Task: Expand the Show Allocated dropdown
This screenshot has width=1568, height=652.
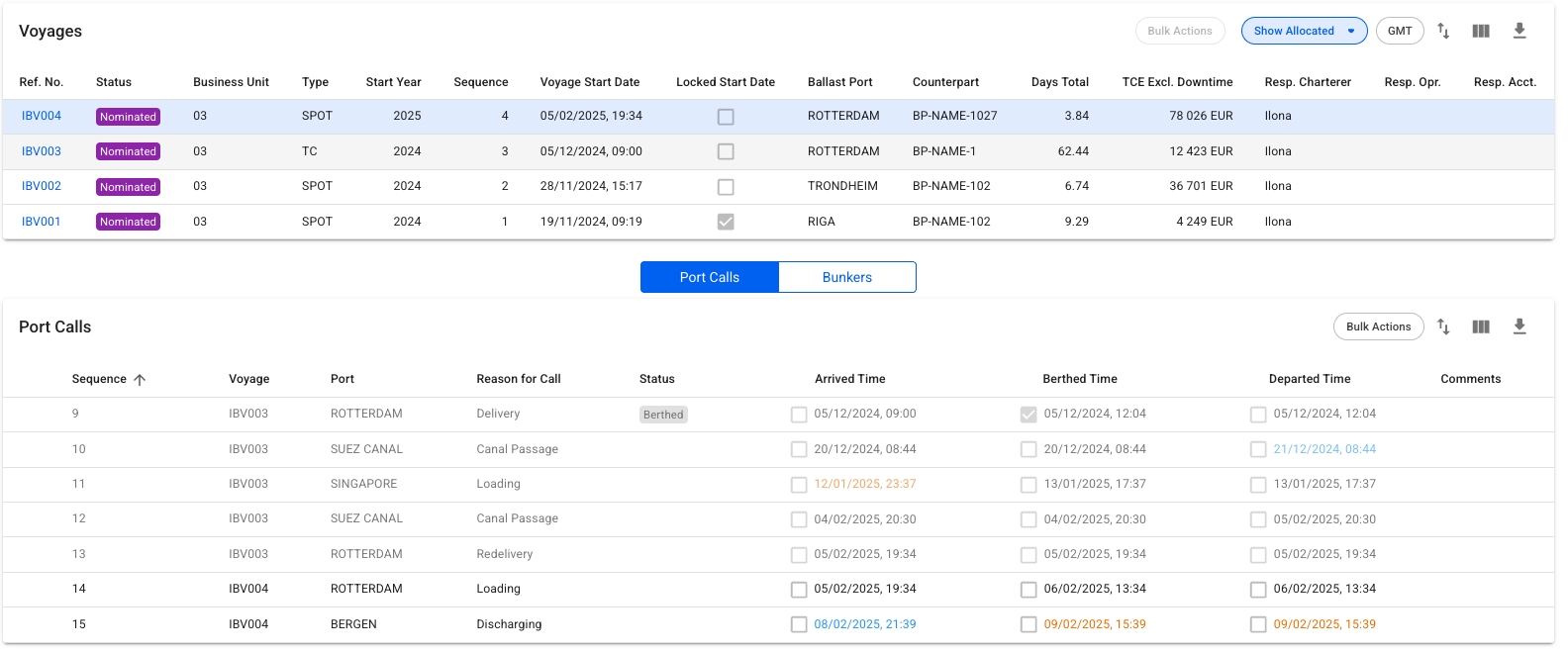Action: click(1350, 32)
